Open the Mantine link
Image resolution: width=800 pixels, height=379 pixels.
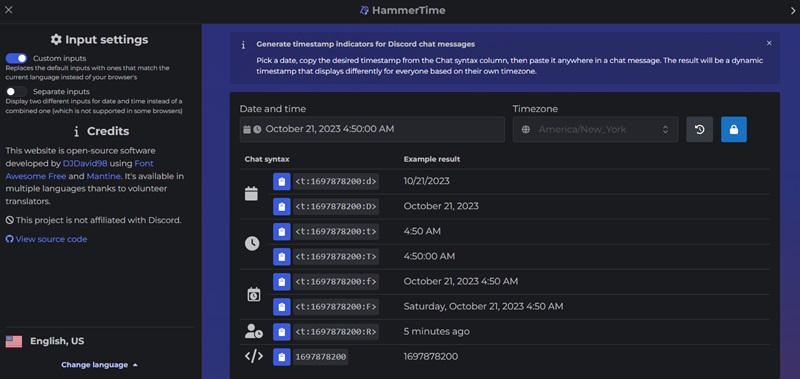coord(103,176)
